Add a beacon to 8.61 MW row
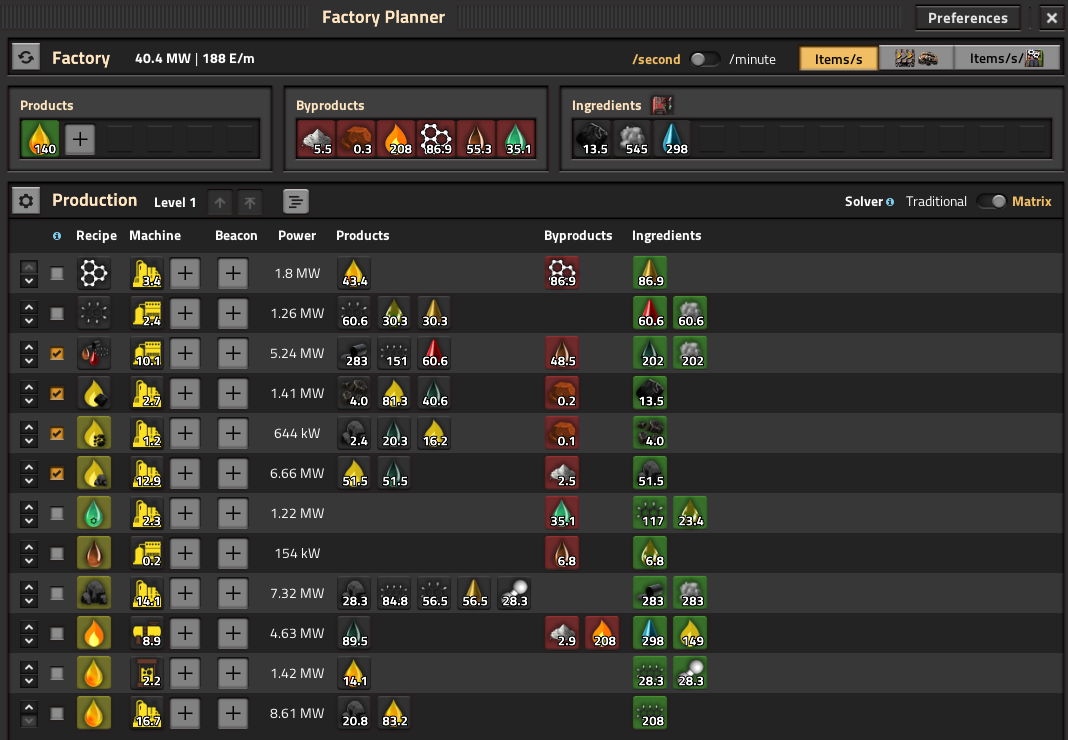This screenshot has height=740, width=1068. pos(233,713)
